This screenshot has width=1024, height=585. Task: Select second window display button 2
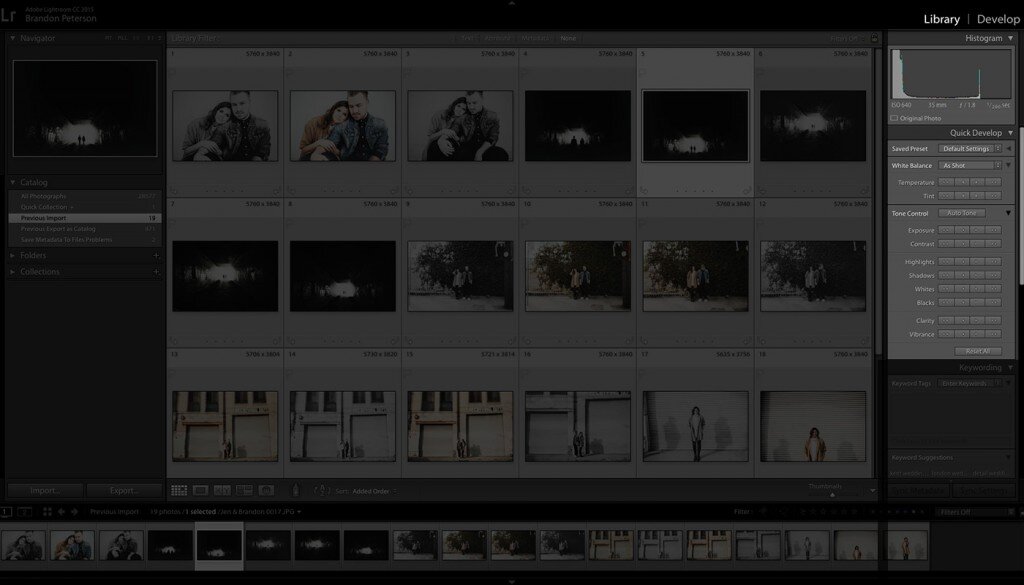25,512
